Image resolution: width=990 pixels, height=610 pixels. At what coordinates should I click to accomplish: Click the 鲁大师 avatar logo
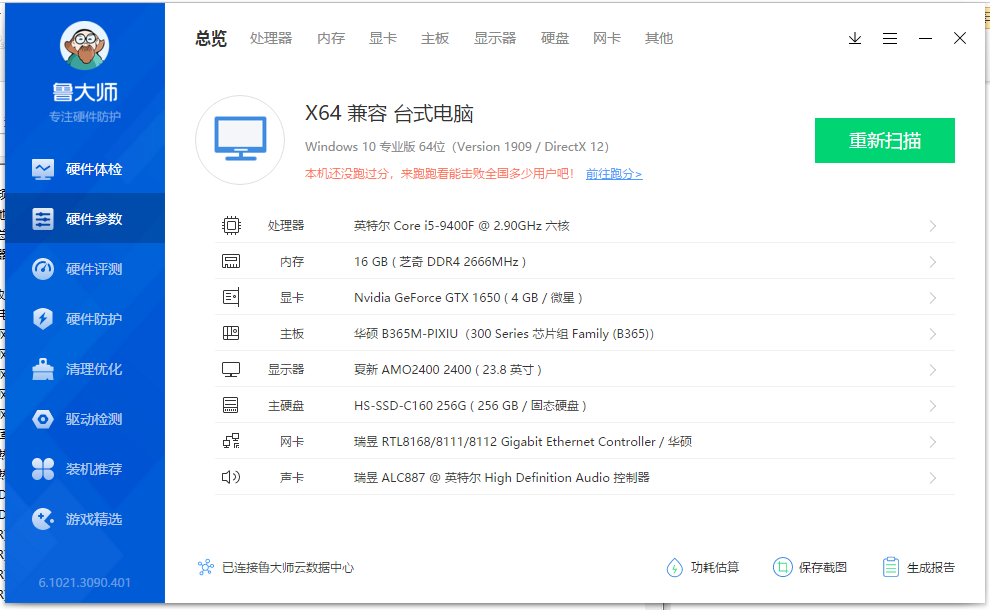[84, 48]
